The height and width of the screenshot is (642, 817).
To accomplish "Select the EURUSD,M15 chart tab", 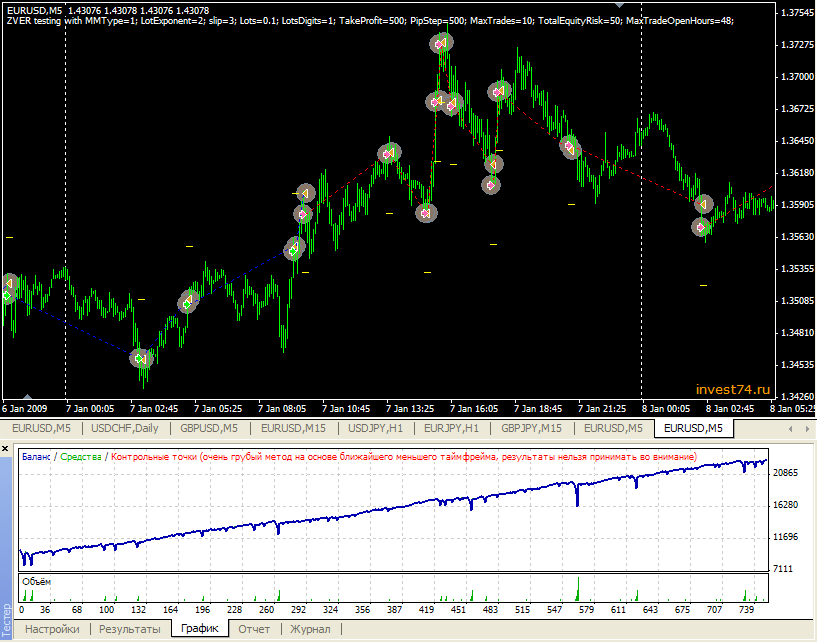I will [293, 428].
